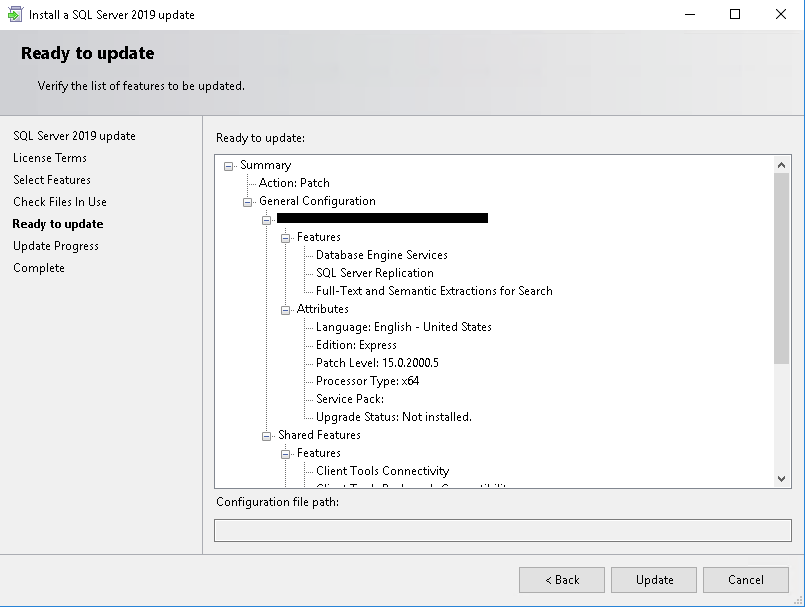Collapse the General Configuration node
Image resolution: width=811 pixels, height=609 pixels.
[x=247, y=202]
